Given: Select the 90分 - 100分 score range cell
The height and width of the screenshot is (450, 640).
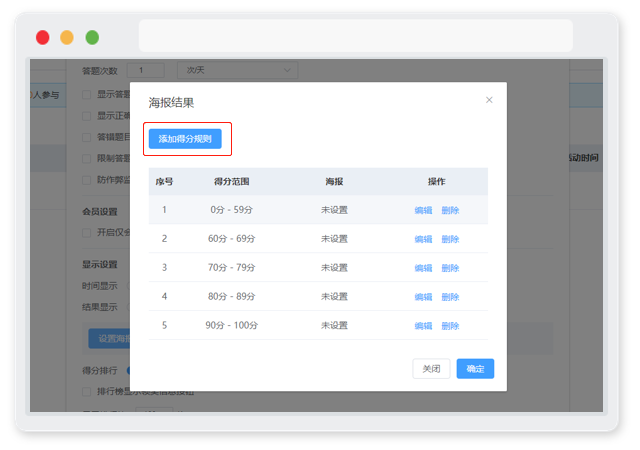Looking at the screenshot, I should click(x=231, y=325).
